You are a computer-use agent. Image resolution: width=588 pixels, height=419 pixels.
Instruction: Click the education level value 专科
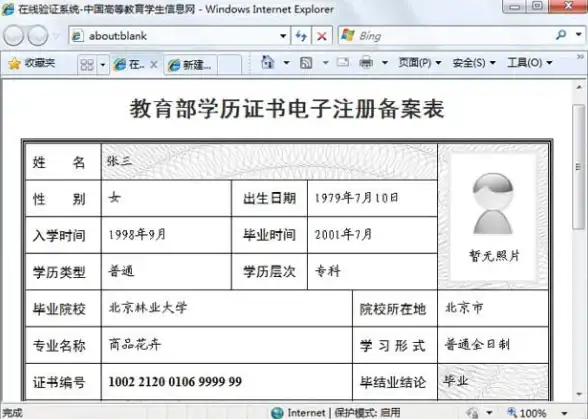[x=328, y=271]
